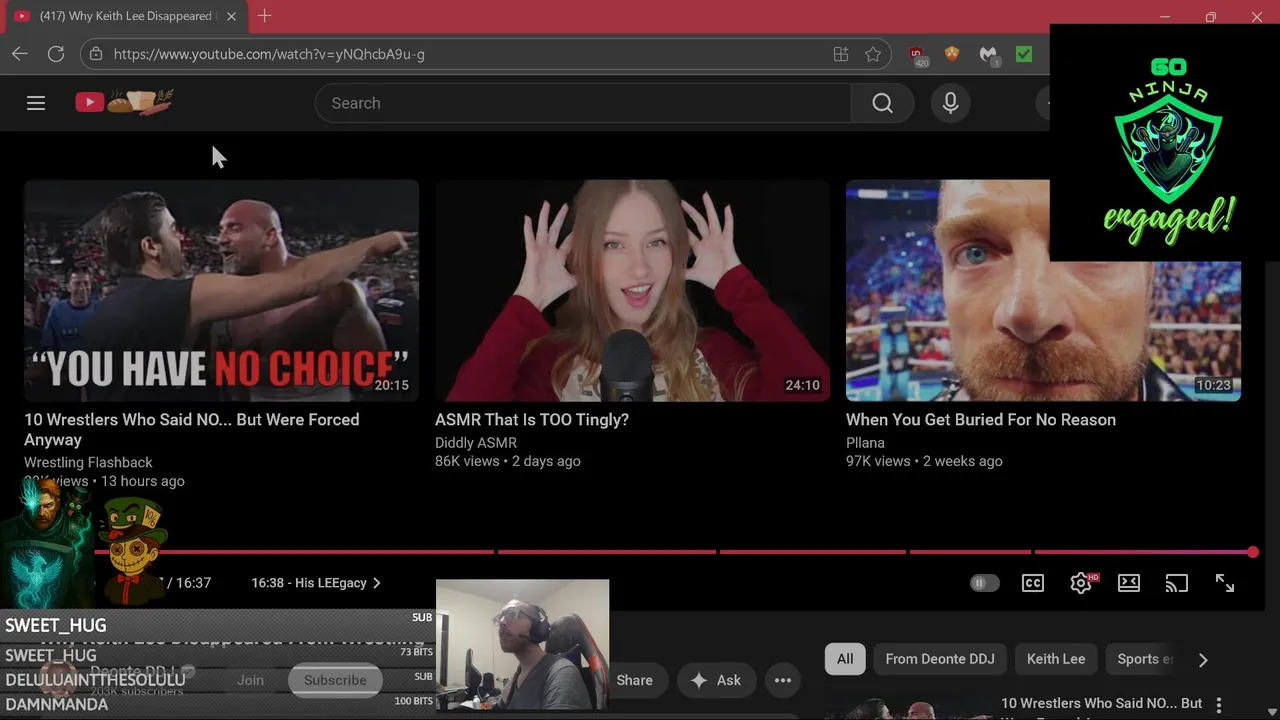
Task: Open the YouTube hamburger guide menu
Action: click(x=36, y=103)
